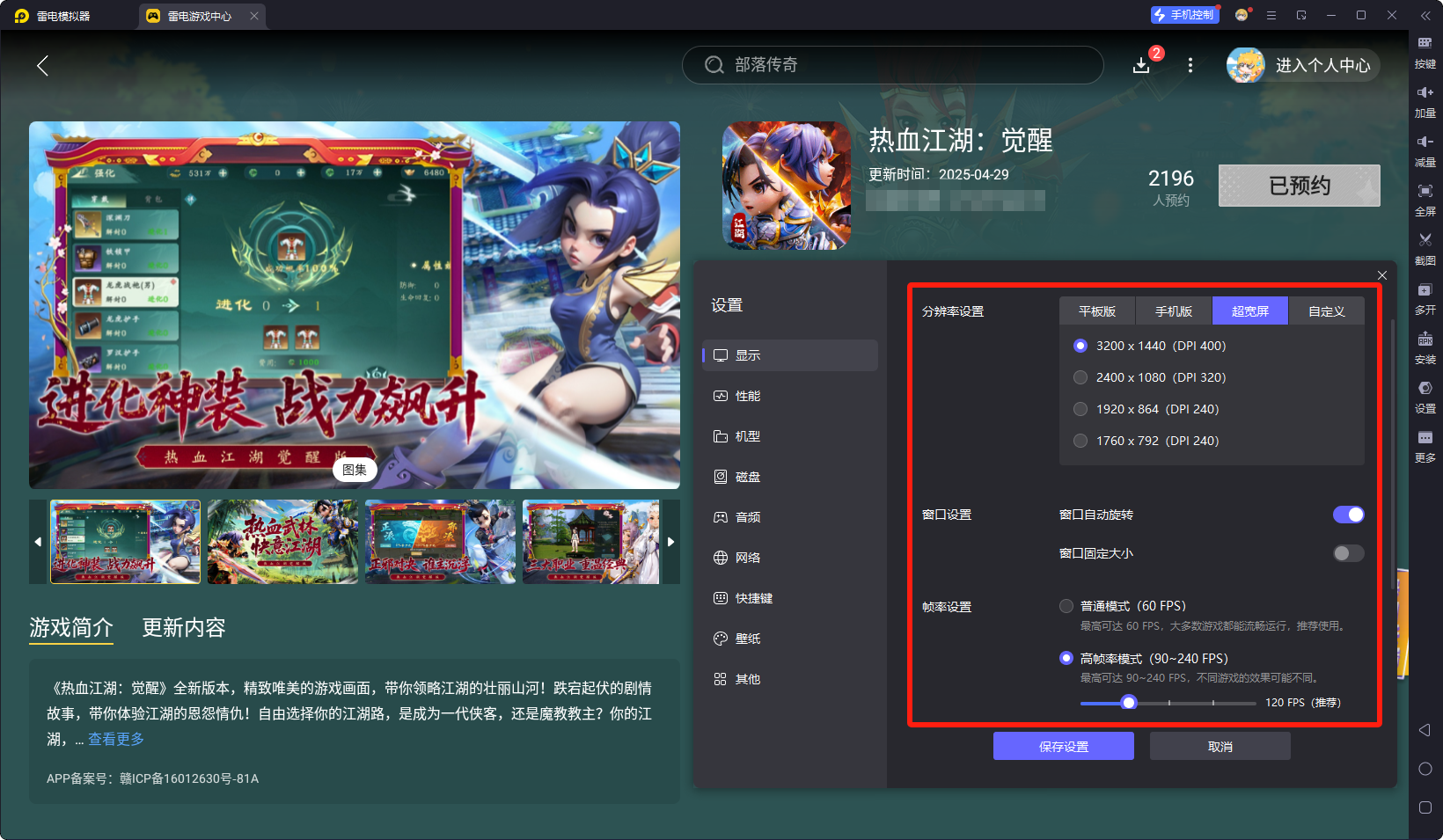Click the 手机控制 phone control button
This screenshot has width=1443, height=840.
point(1184,15)
